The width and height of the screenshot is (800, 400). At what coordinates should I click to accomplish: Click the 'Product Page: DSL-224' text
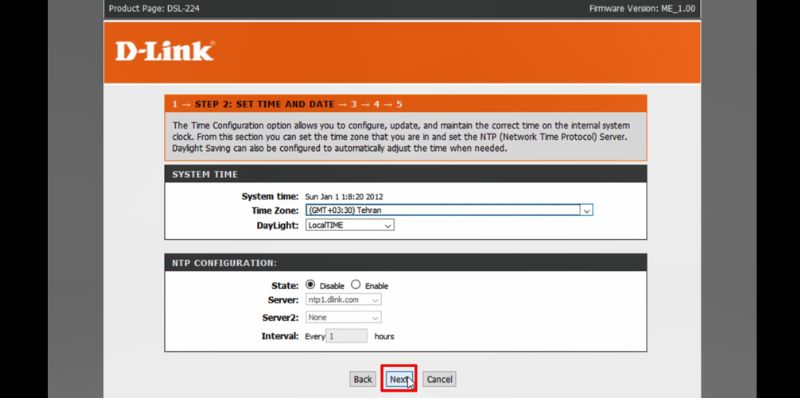click(x=154, y=9)
